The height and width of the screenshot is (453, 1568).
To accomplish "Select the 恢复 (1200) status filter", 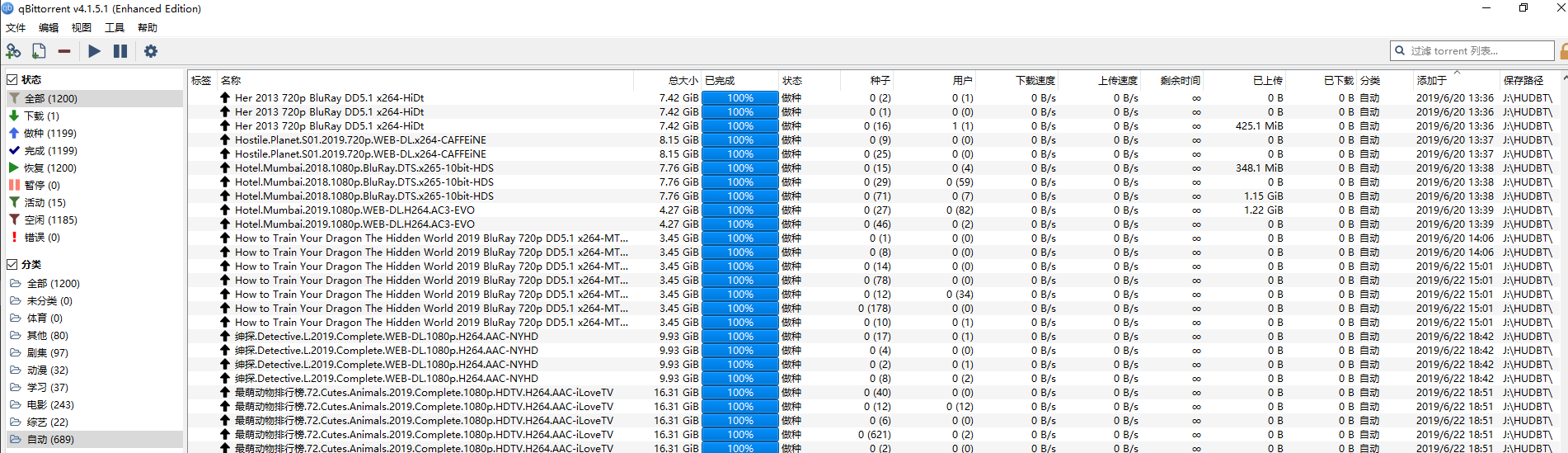I will 95,168.
